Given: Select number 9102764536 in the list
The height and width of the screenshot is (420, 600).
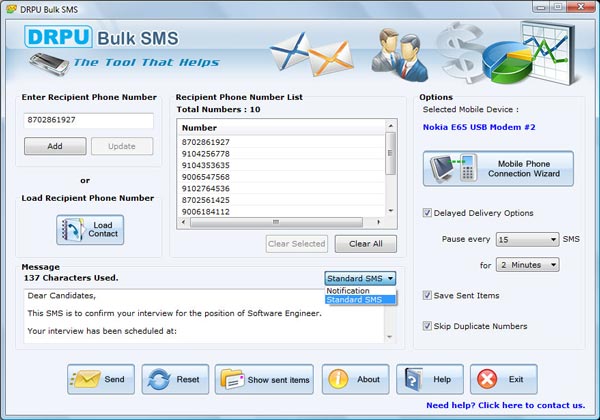Looking at the screenshot, I should [282, 189].
